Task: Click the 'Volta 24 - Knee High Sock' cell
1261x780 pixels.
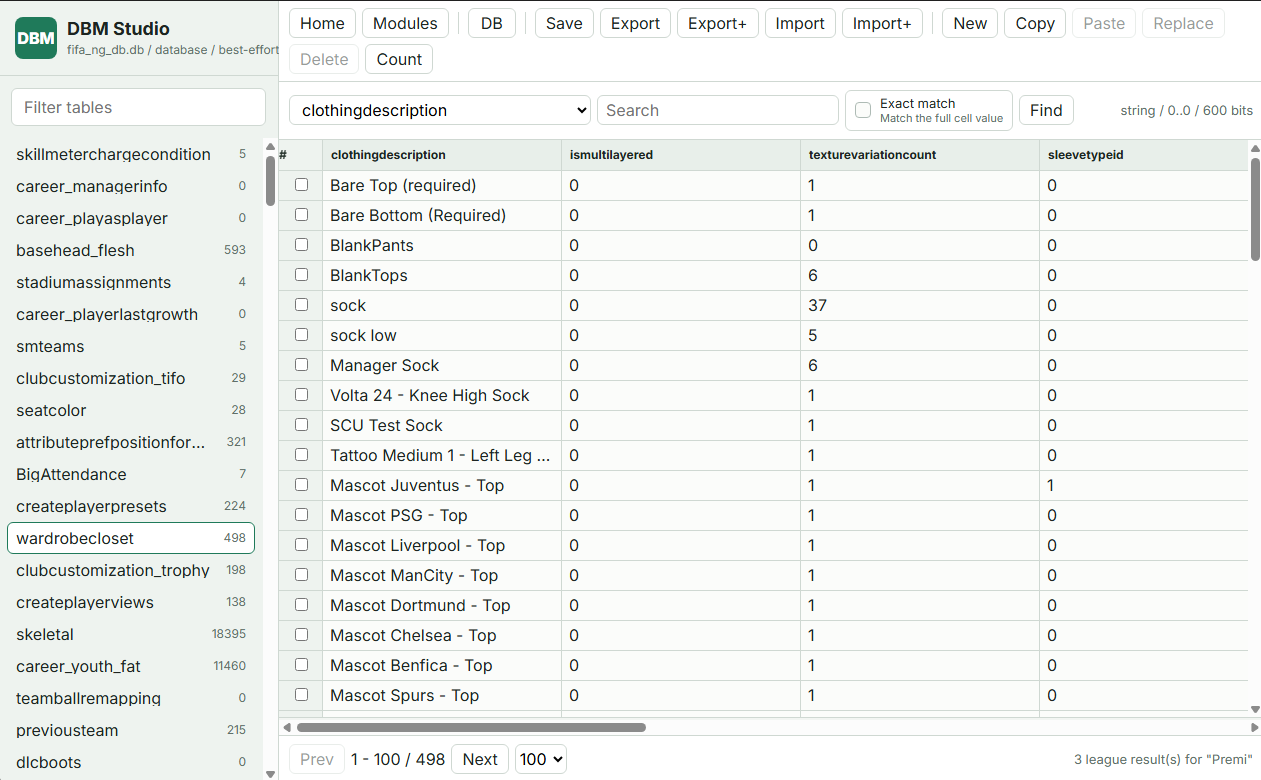Action: click(442, 395)
